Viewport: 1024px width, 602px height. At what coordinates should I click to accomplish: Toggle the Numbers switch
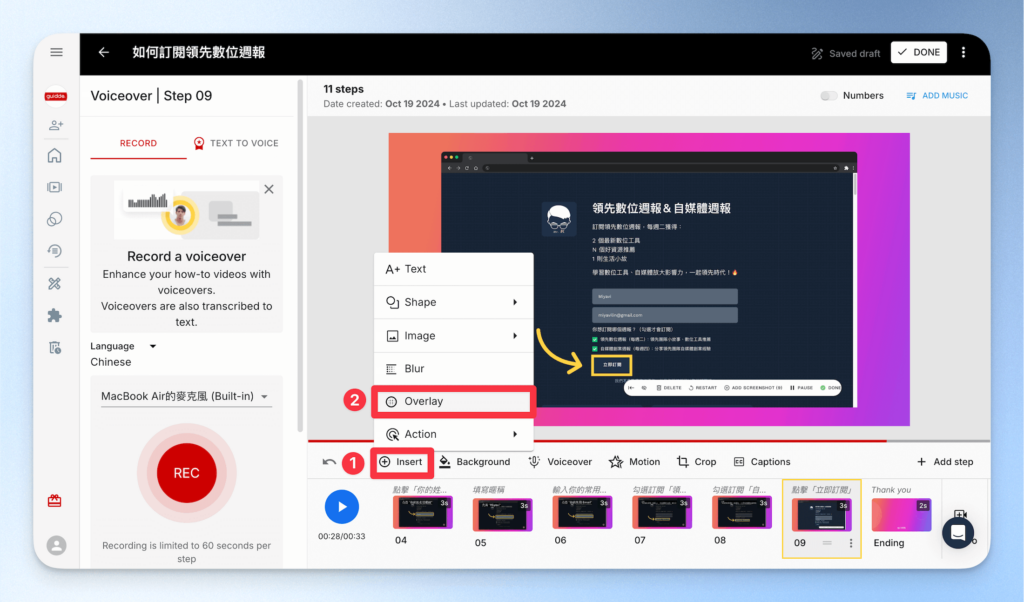828,96
